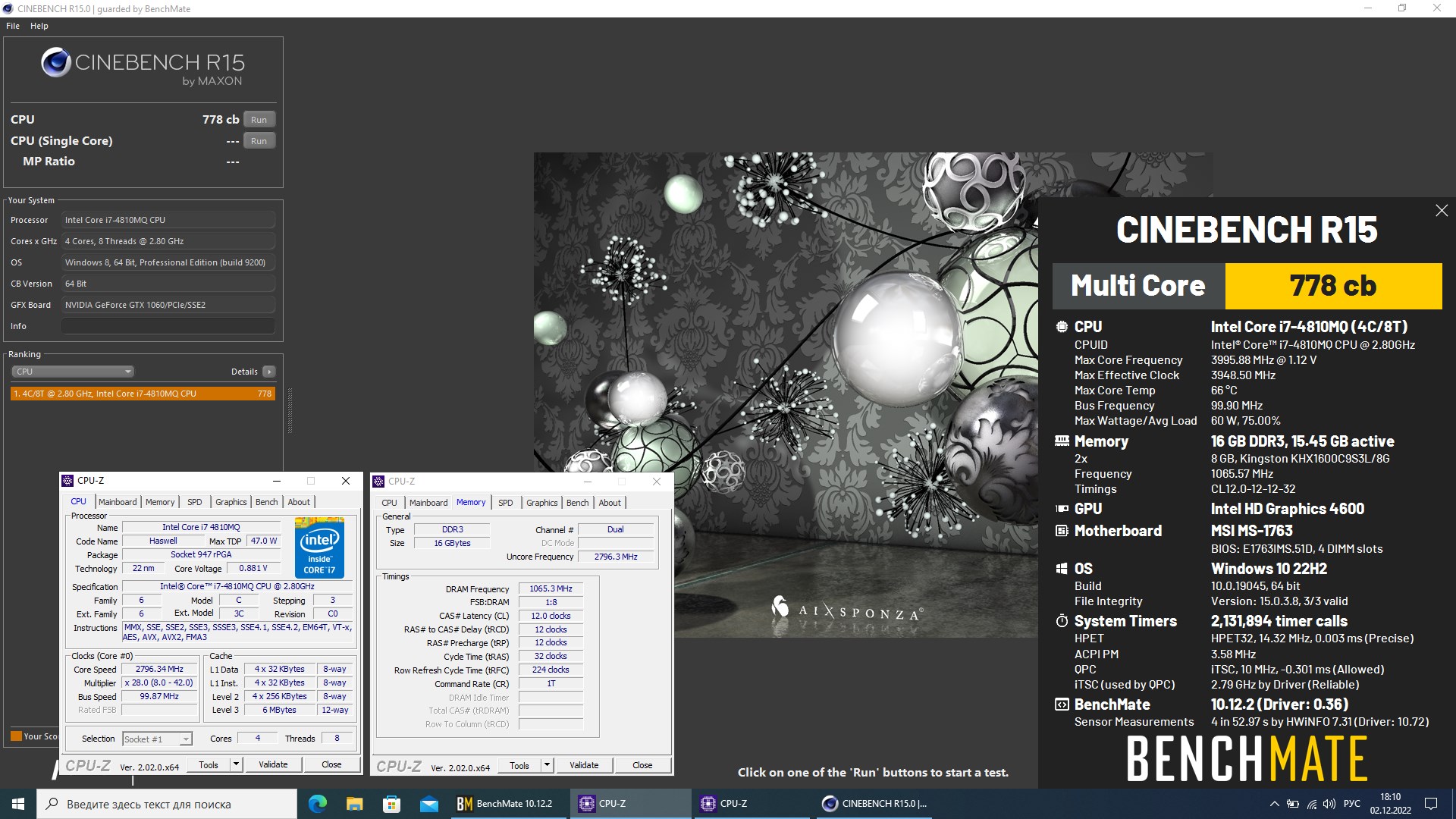Image resolution: width=1456 pixels, height=819 pixels.
Task: Open the Socket #1 selection dropdown
Action: point(157,739)
